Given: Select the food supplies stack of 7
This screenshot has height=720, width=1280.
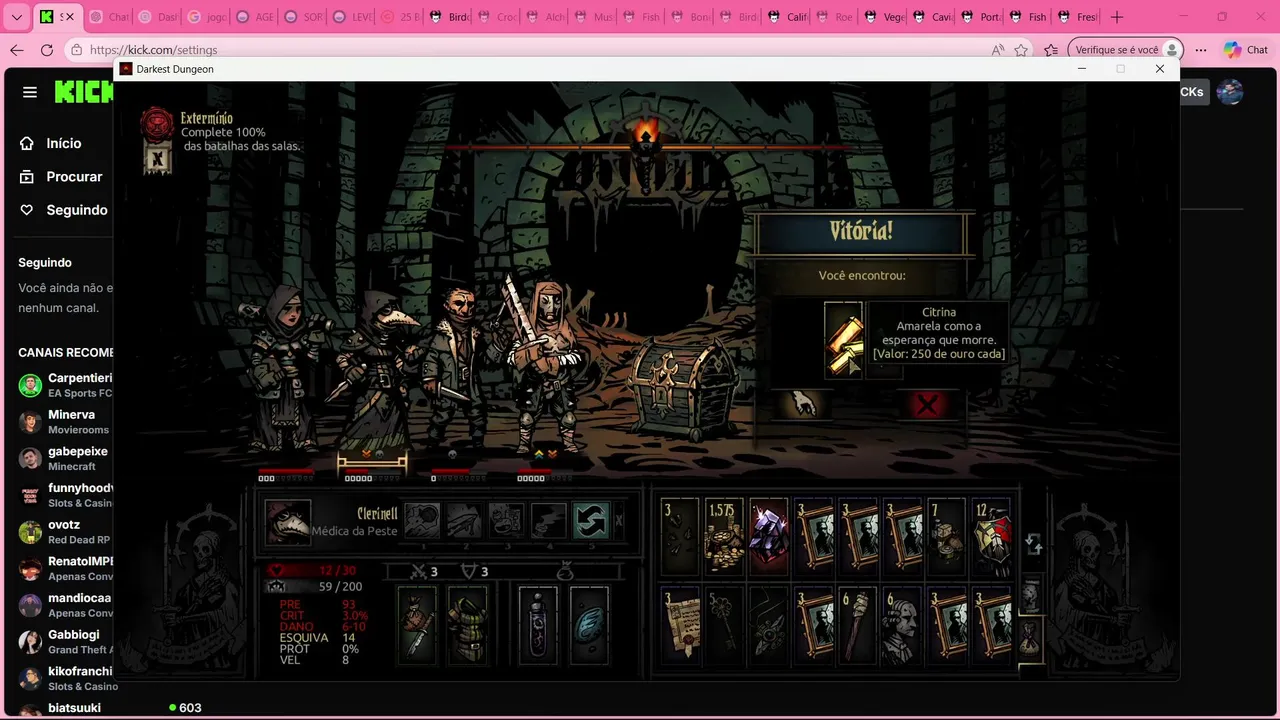Looking at the screenshot, I should 948,537.
